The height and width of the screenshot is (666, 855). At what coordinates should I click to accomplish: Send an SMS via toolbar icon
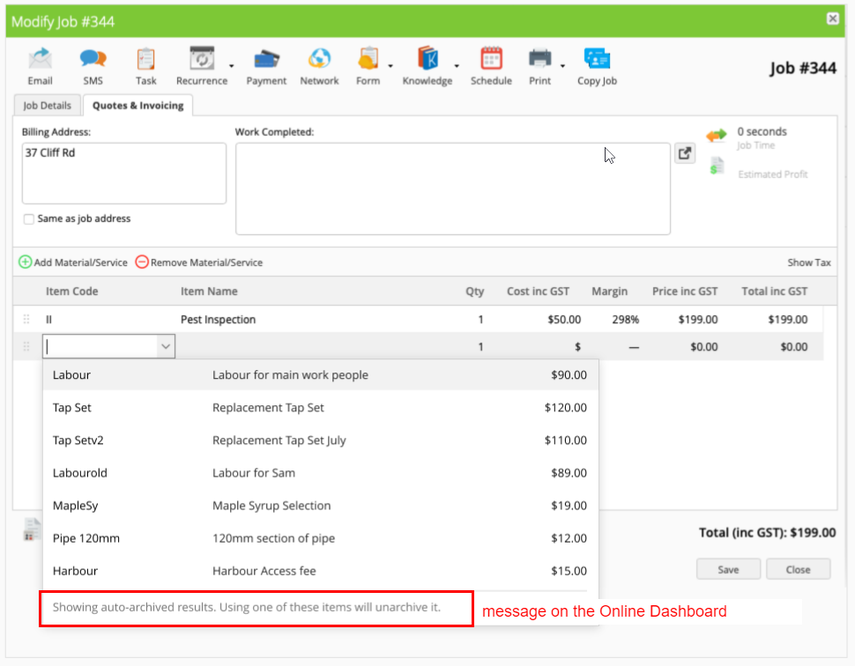(93, 59)
